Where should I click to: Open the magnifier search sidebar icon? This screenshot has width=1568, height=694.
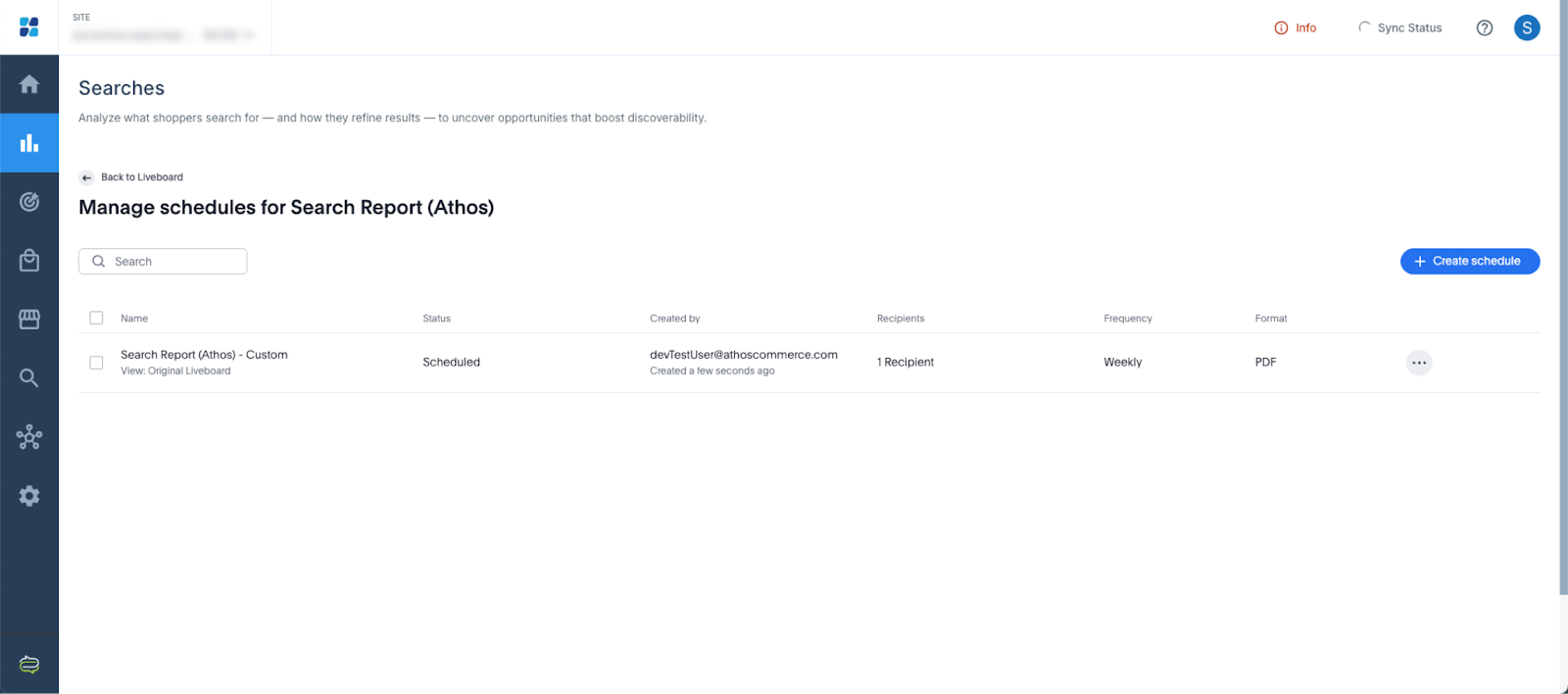pyautogui.click(x=29, y=378)
